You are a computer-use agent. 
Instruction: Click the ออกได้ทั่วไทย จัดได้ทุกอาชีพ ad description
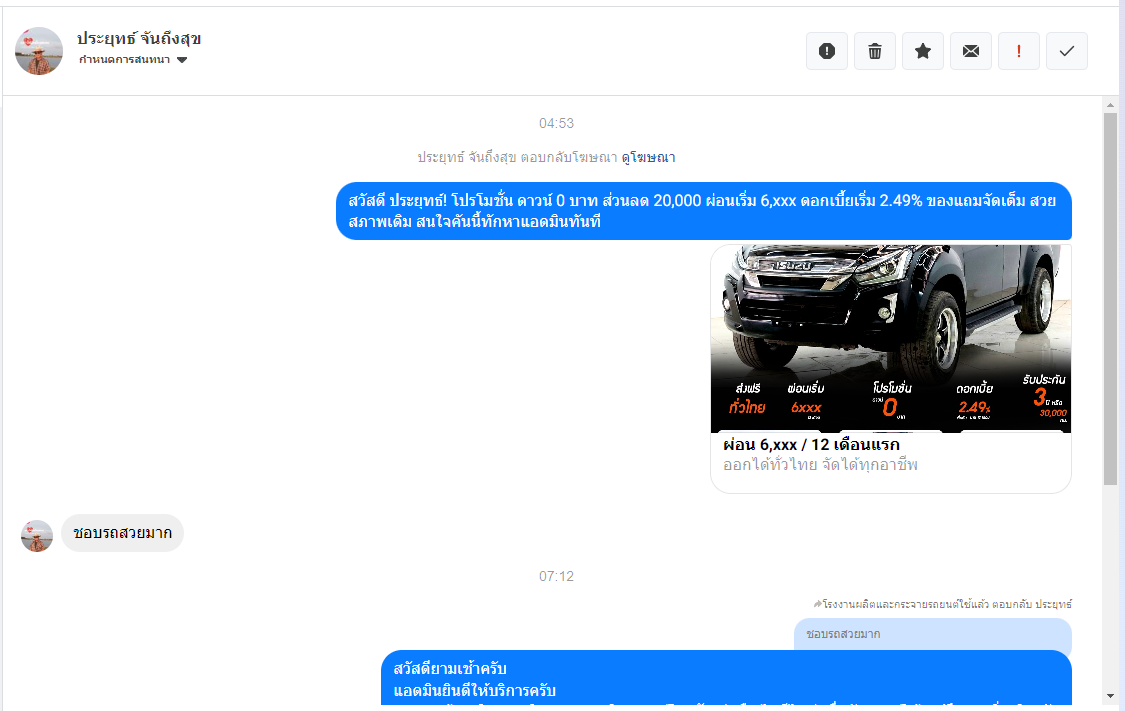point(820,465)
